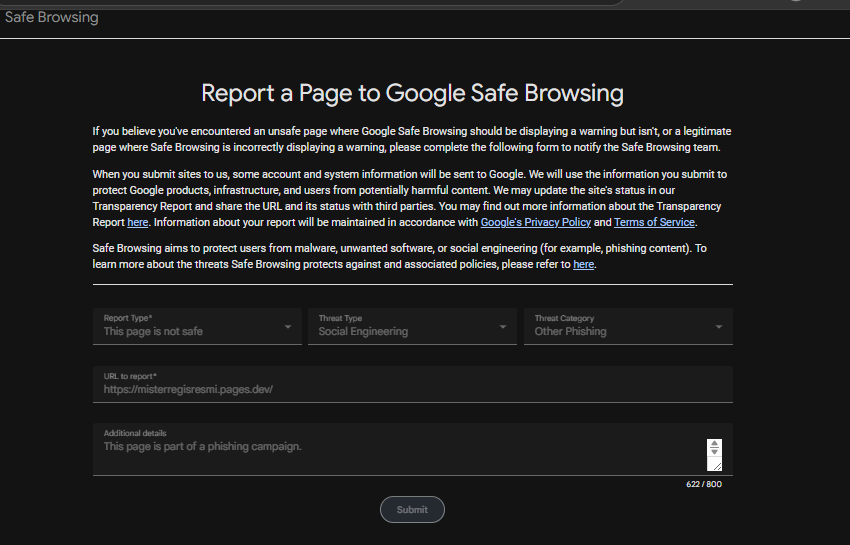Open the Social Engineering threat type dropdown
This screenshot has height=545, width=850.
(412, 326)
